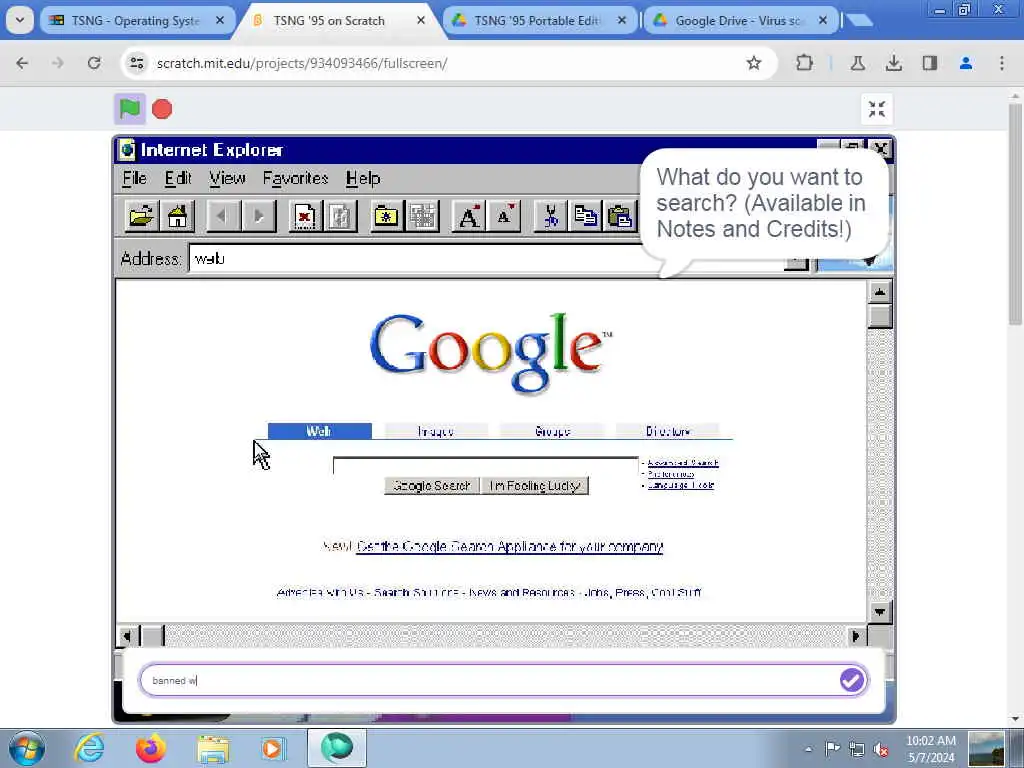Open Chrome tab search dropdown

tap(20, 20)
